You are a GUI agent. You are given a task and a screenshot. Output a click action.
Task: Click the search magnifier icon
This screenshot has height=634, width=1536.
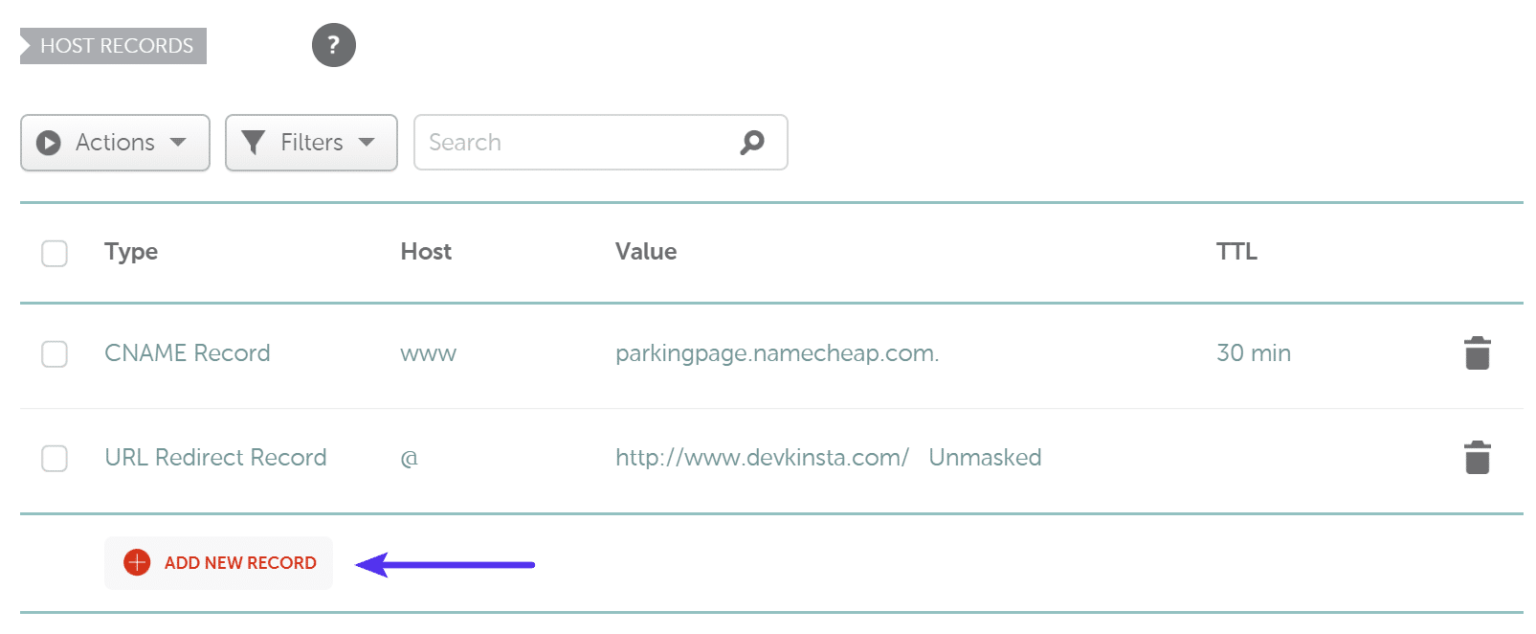751,142
